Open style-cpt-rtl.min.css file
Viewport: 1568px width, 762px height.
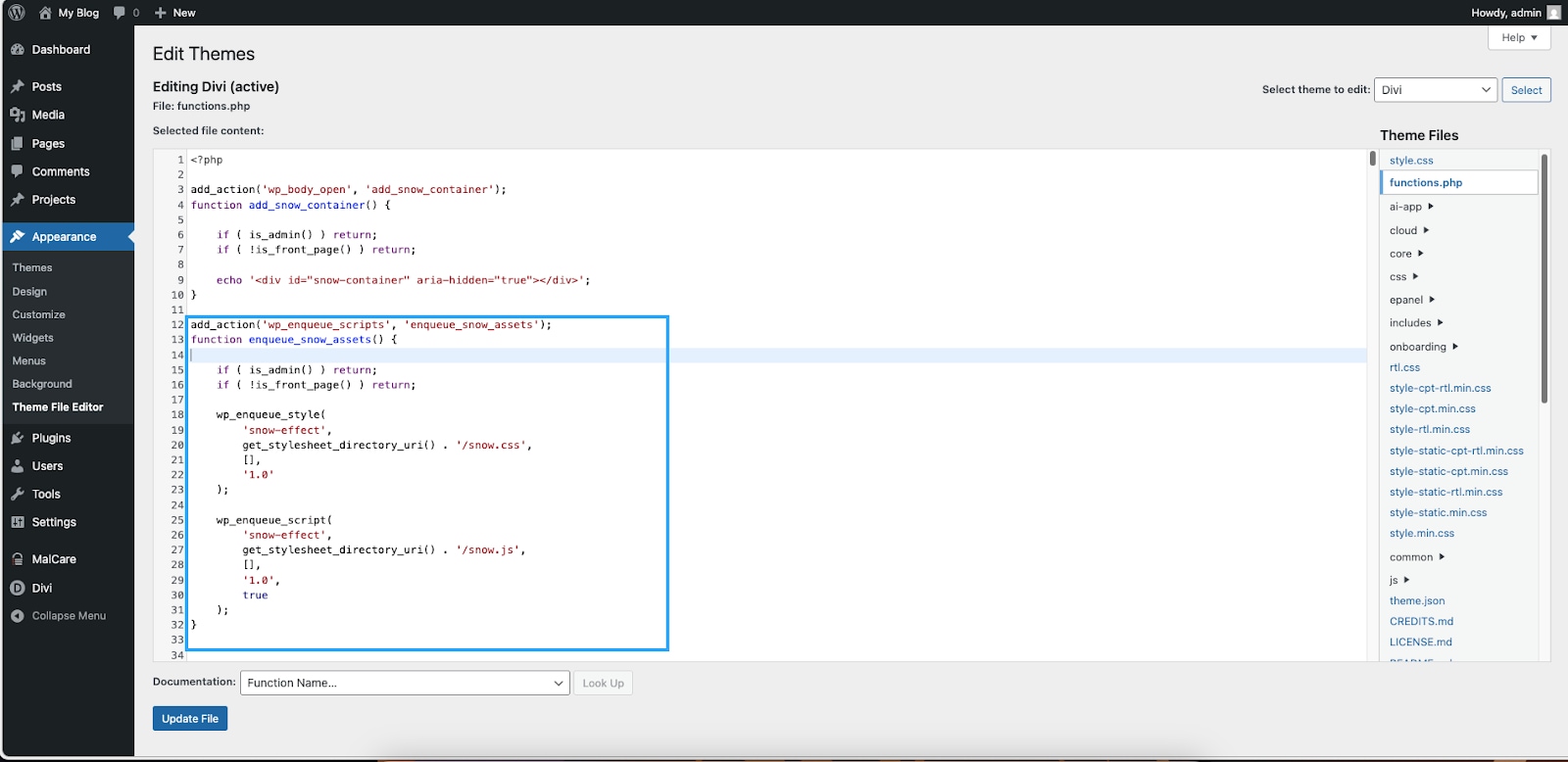1440,389
